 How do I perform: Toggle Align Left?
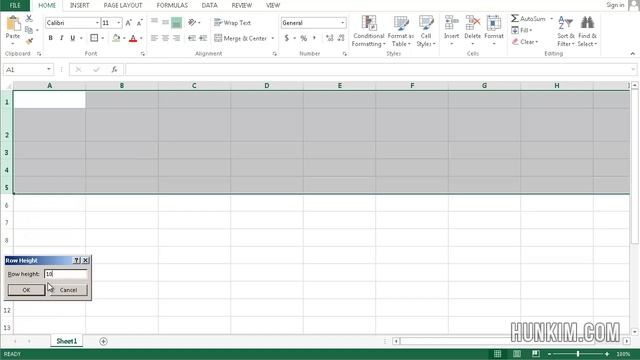(154, 38)
